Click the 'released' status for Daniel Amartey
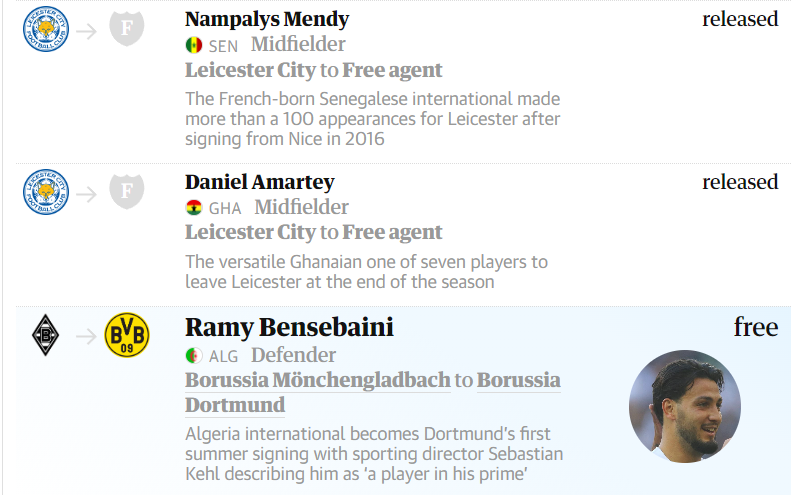The image size is (792, 495). (740, 182)
